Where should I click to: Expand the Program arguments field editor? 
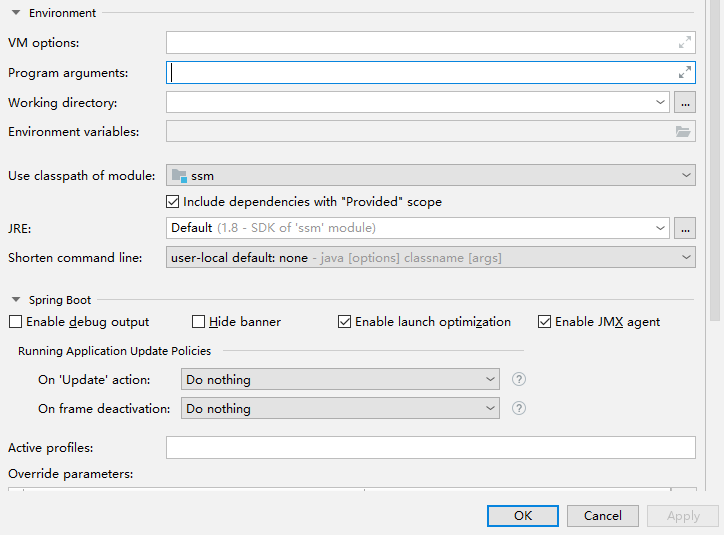coord(685,72)
